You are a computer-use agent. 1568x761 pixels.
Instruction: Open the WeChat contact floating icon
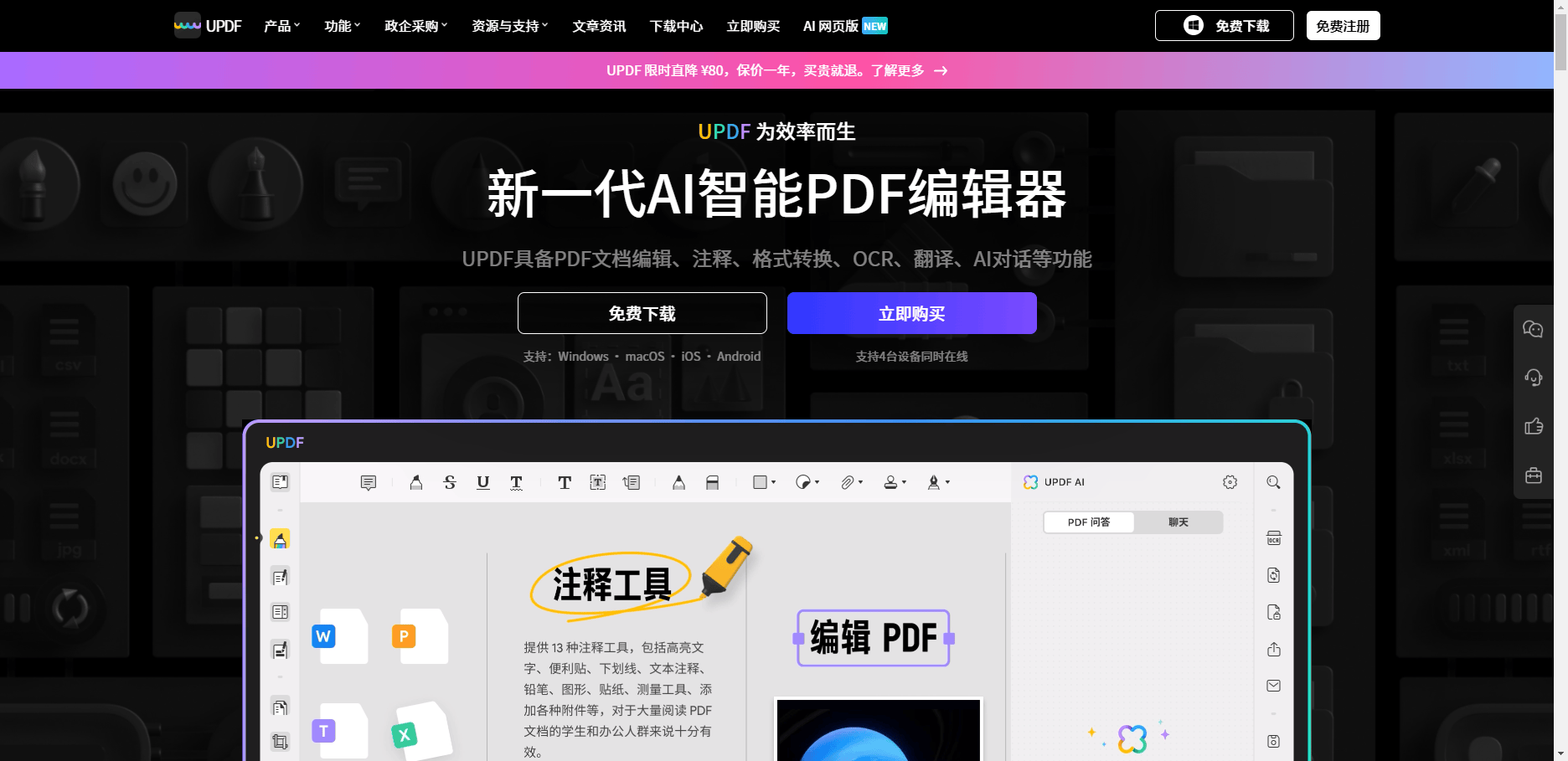point(1533,329)
